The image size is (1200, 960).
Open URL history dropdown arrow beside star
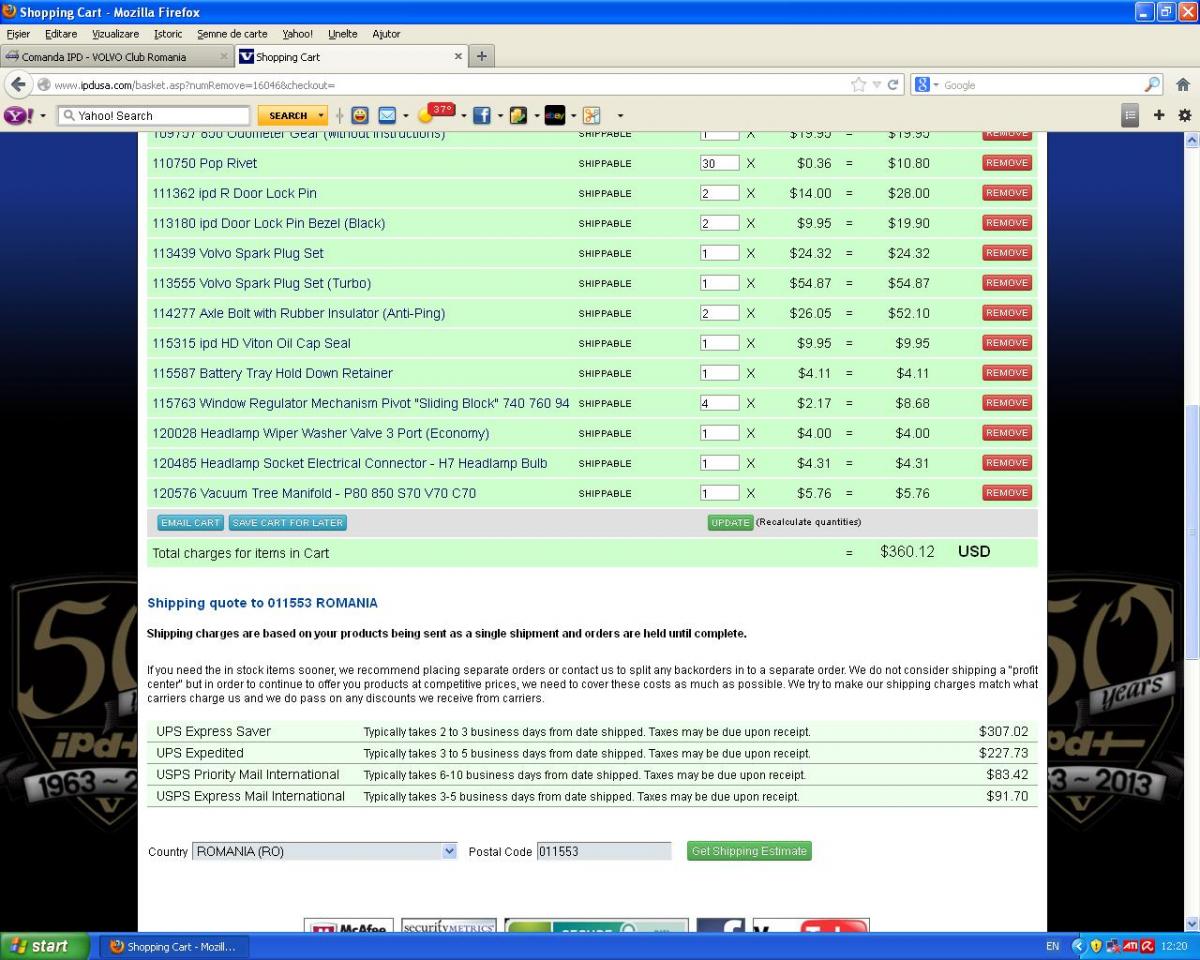pyautogui.click(x=875, y=85)
